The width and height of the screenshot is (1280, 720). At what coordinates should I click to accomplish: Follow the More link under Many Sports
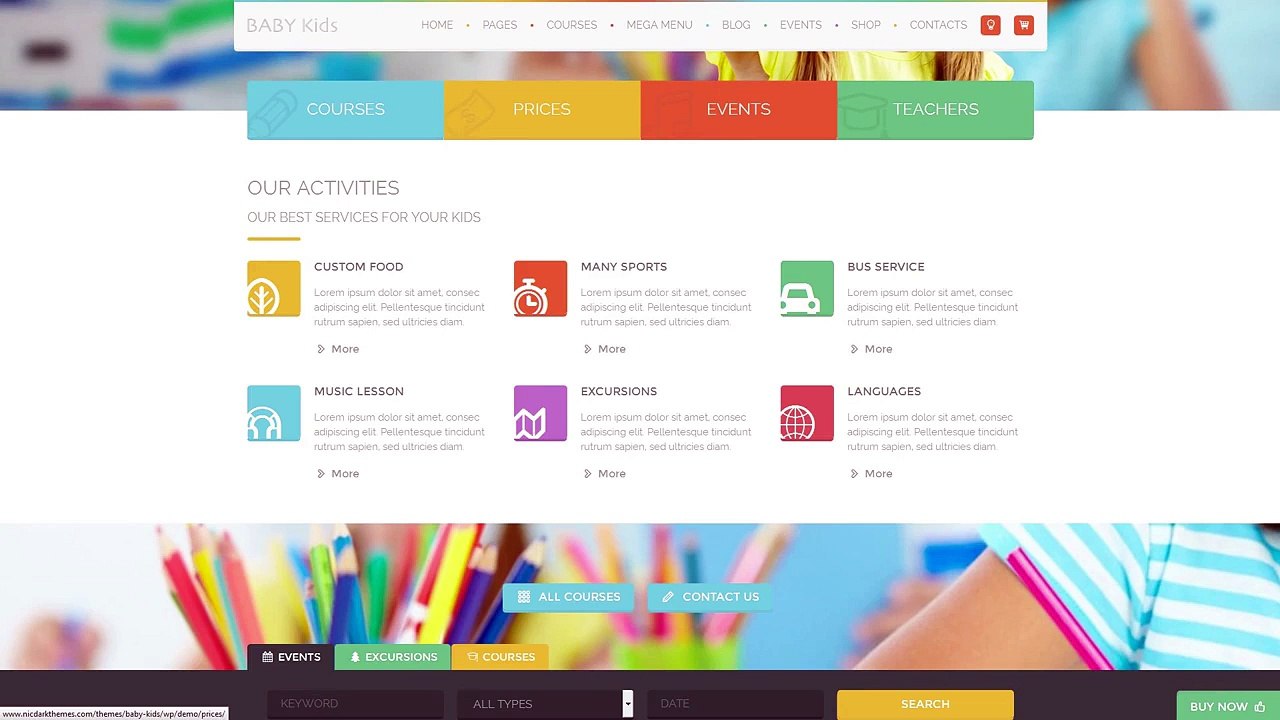click(605, 349)
